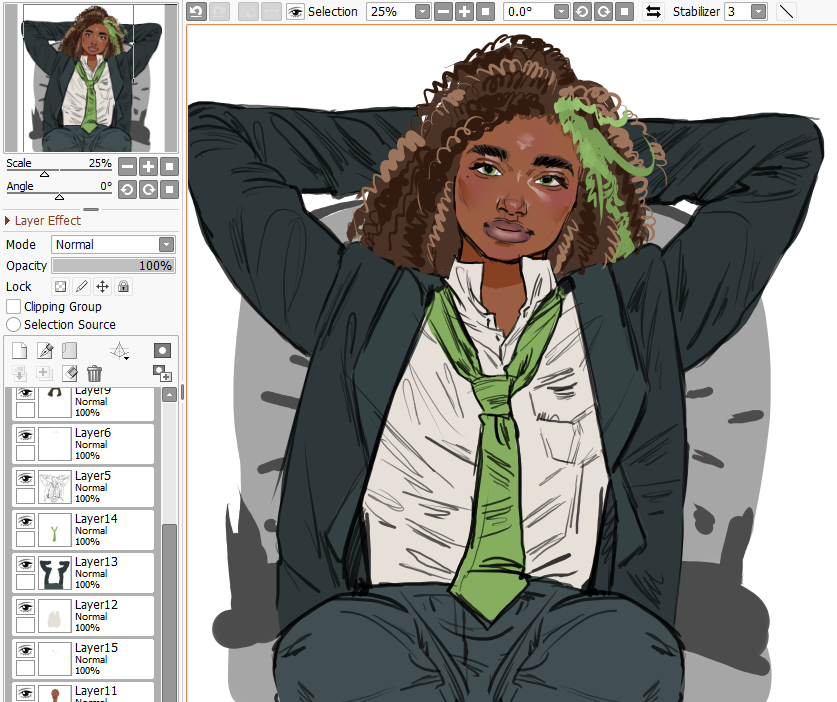Toggle lock moving arrows icon
The height and width of the screenshot is (702, 837).
(x=102, y=287)
